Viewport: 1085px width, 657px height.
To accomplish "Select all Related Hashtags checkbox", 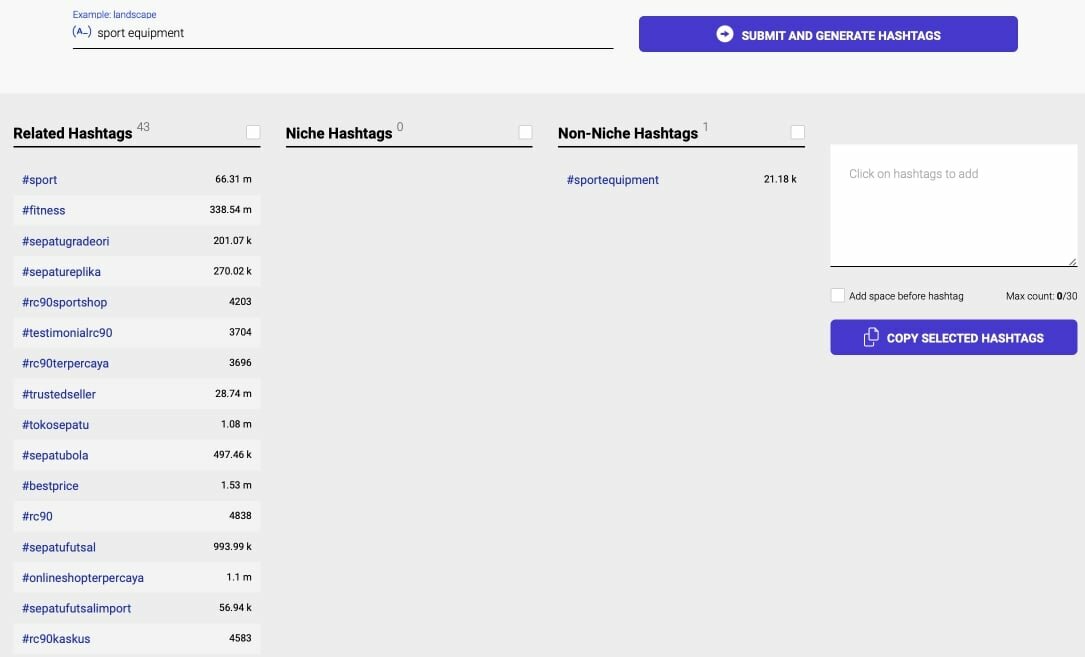I will click(253, 132).
